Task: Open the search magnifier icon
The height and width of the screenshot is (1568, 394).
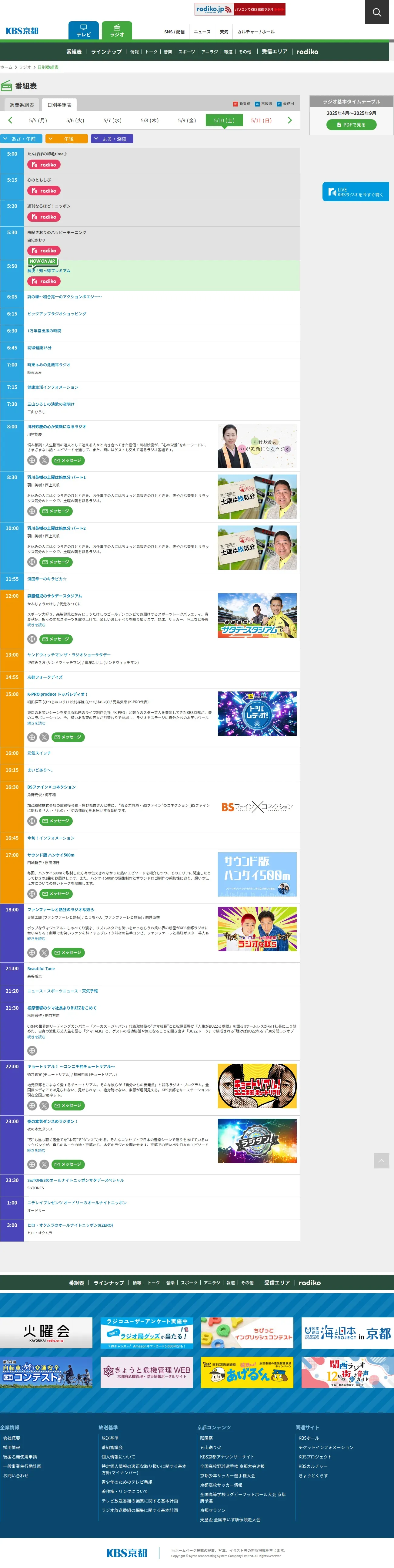Action: pos(377,12)
